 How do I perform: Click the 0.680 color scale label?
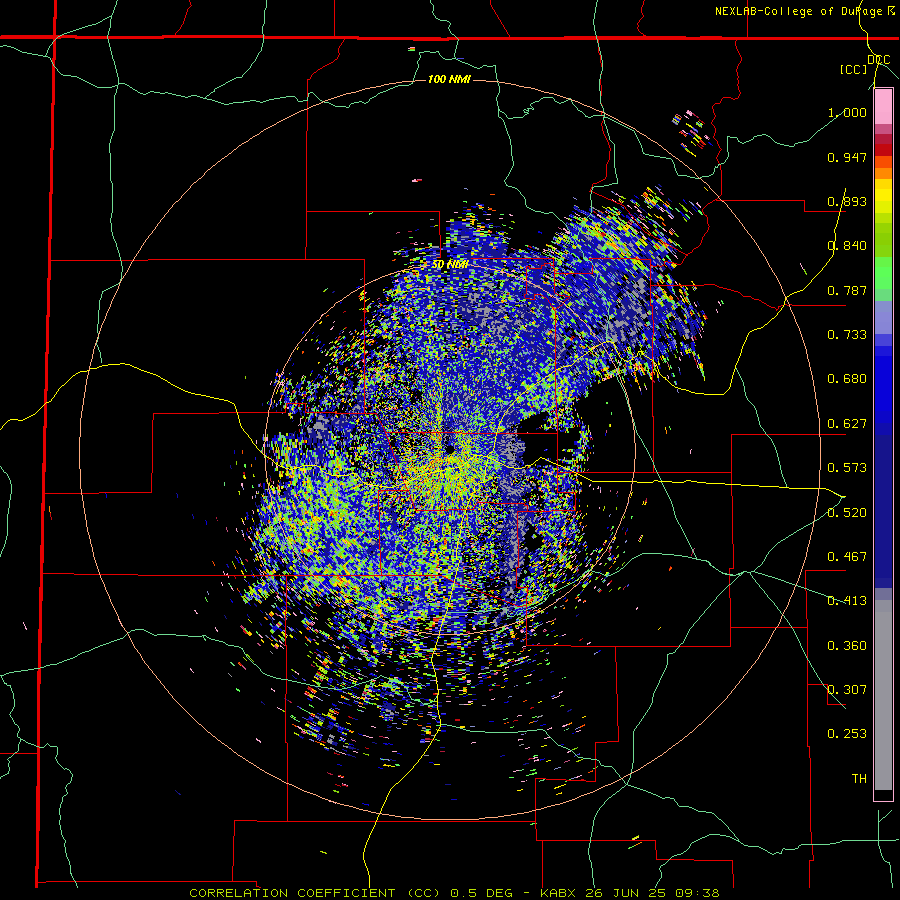click(x=847, y=379)
